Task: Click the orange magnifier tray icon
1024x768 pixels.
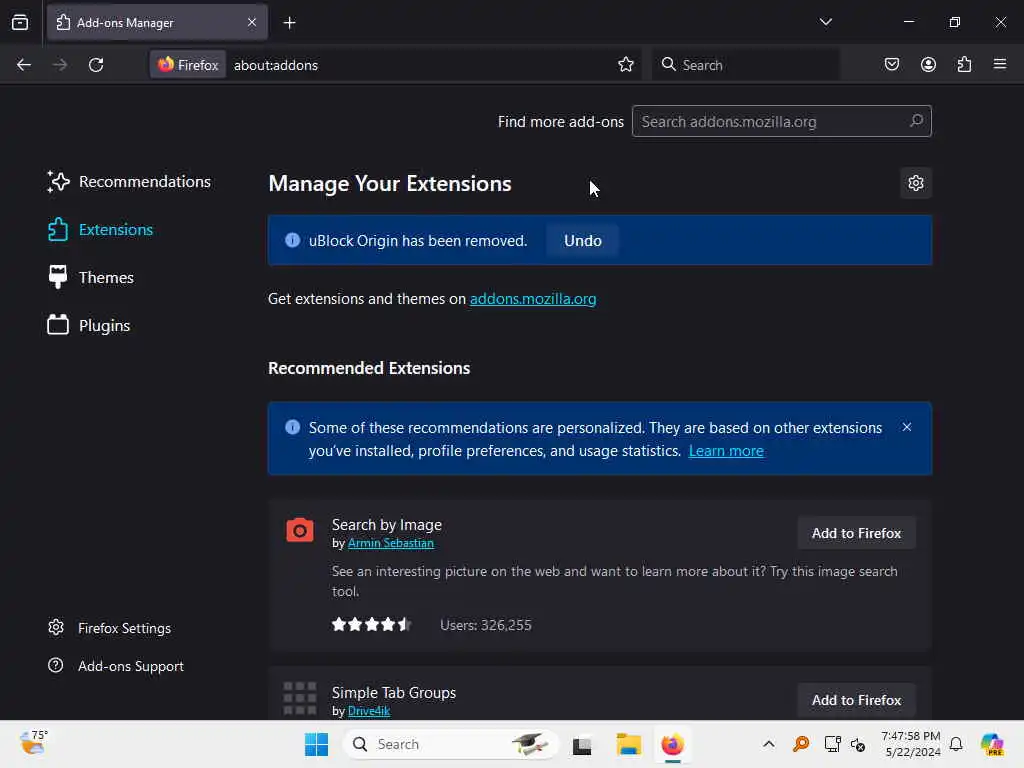Action: (801, 744)
